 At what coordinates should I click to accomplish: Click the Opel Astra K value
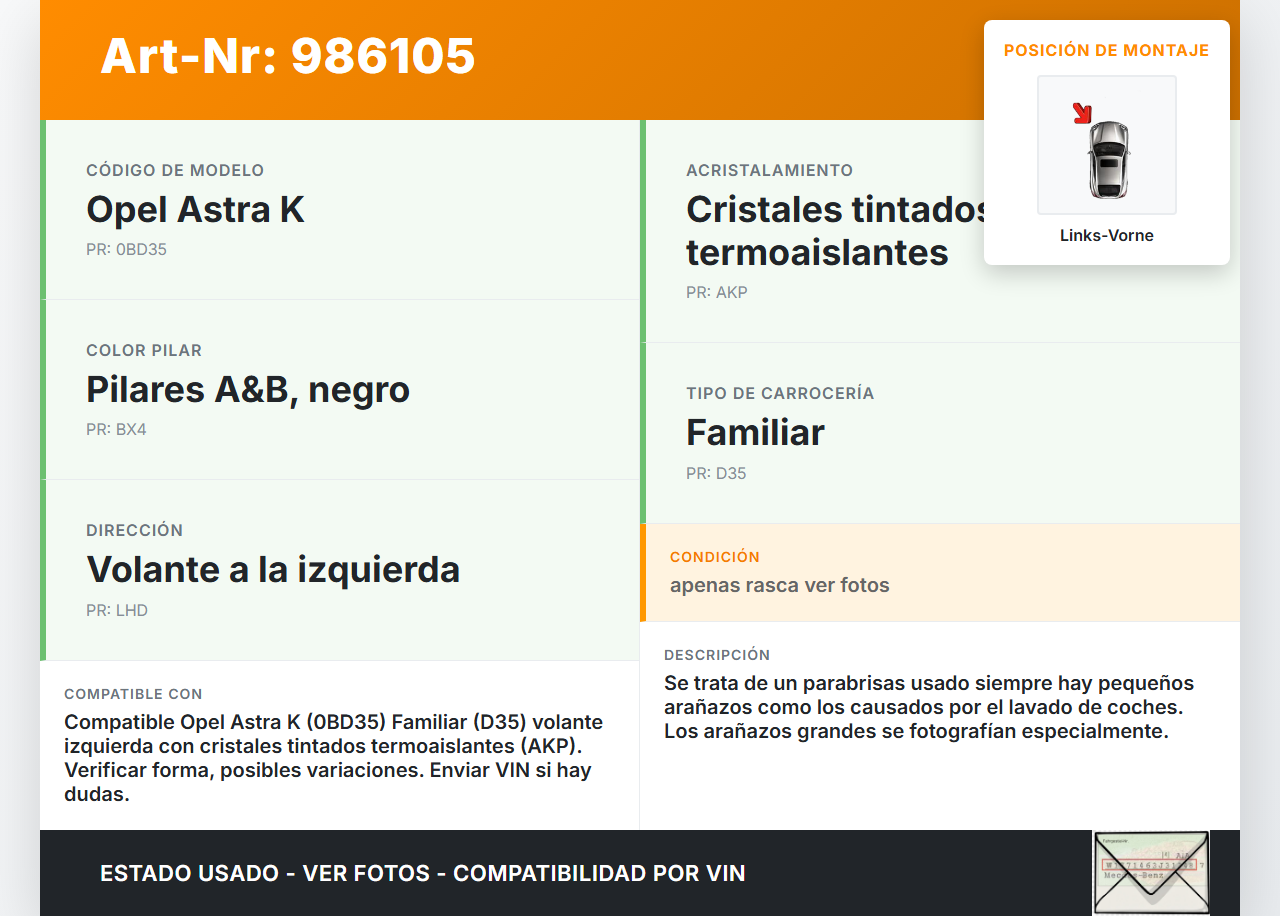point(195,210)
